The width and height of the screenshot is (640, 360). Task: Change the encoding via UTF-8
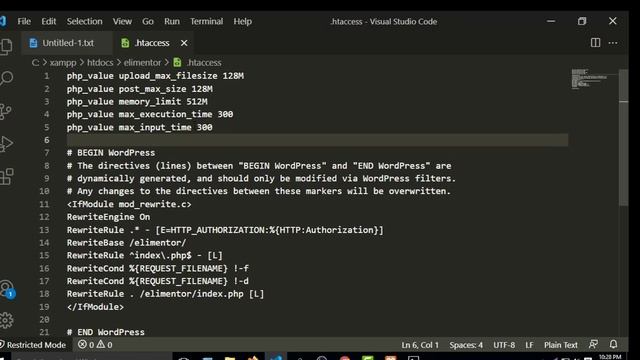click(504, 345)
